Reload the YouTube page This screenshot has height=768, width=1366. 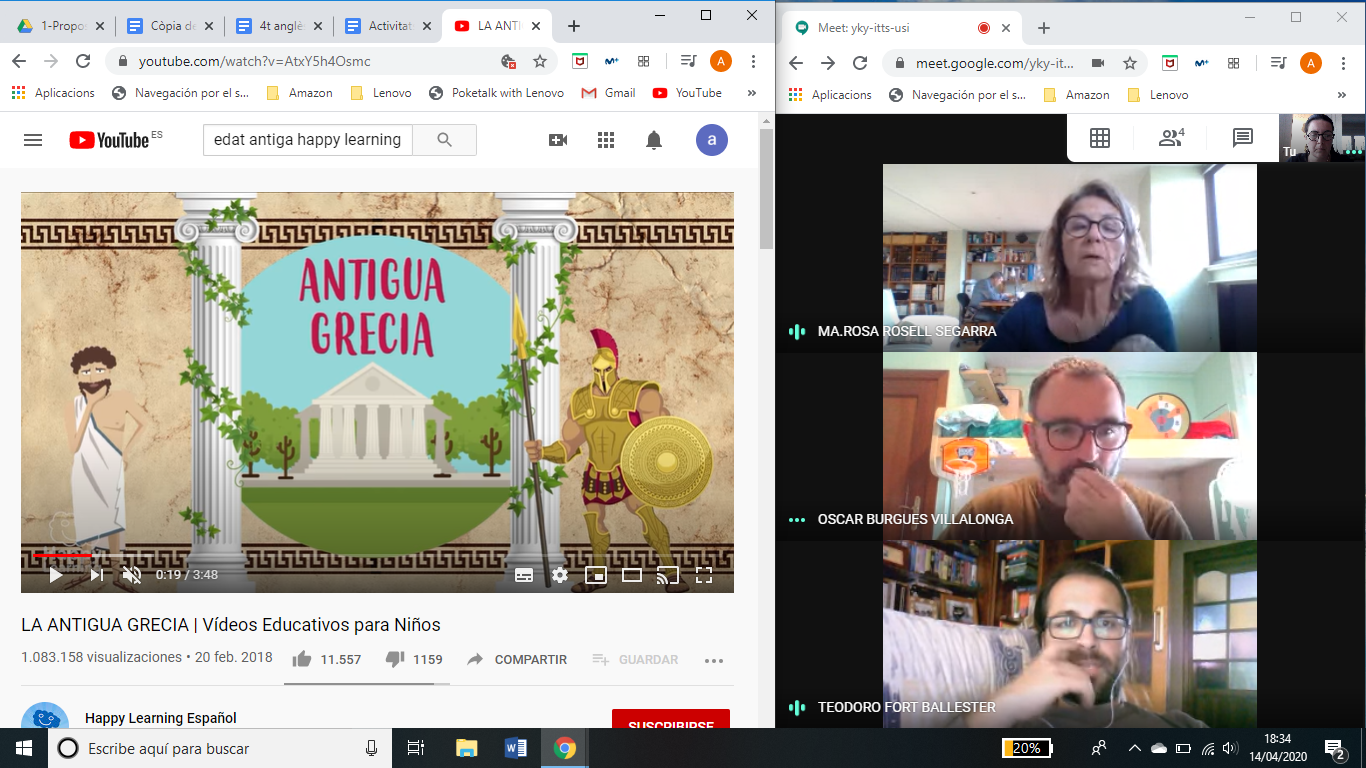tap(83, 62)
